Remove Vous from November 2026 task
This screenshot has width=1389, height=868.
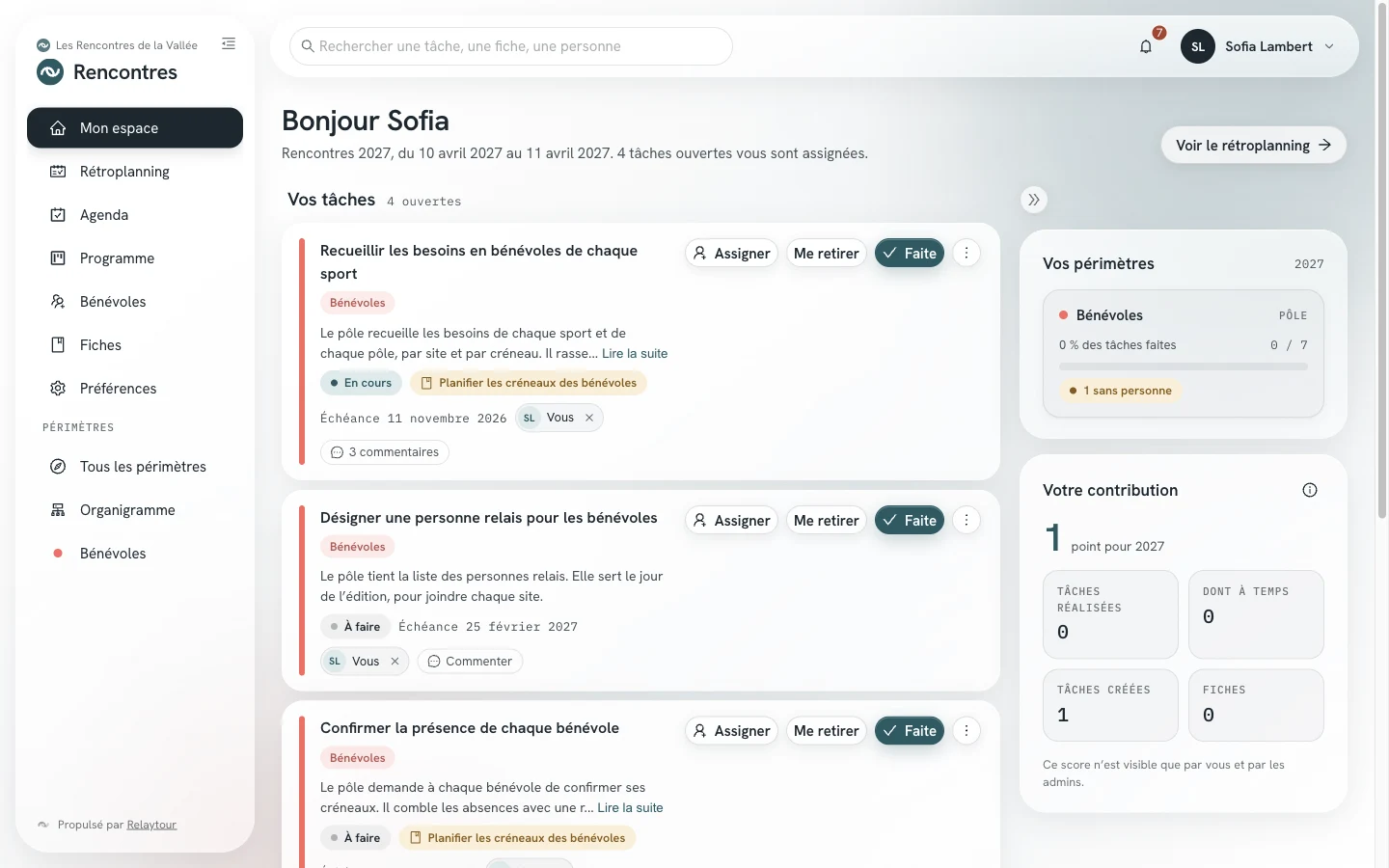(x=589, y=418)
